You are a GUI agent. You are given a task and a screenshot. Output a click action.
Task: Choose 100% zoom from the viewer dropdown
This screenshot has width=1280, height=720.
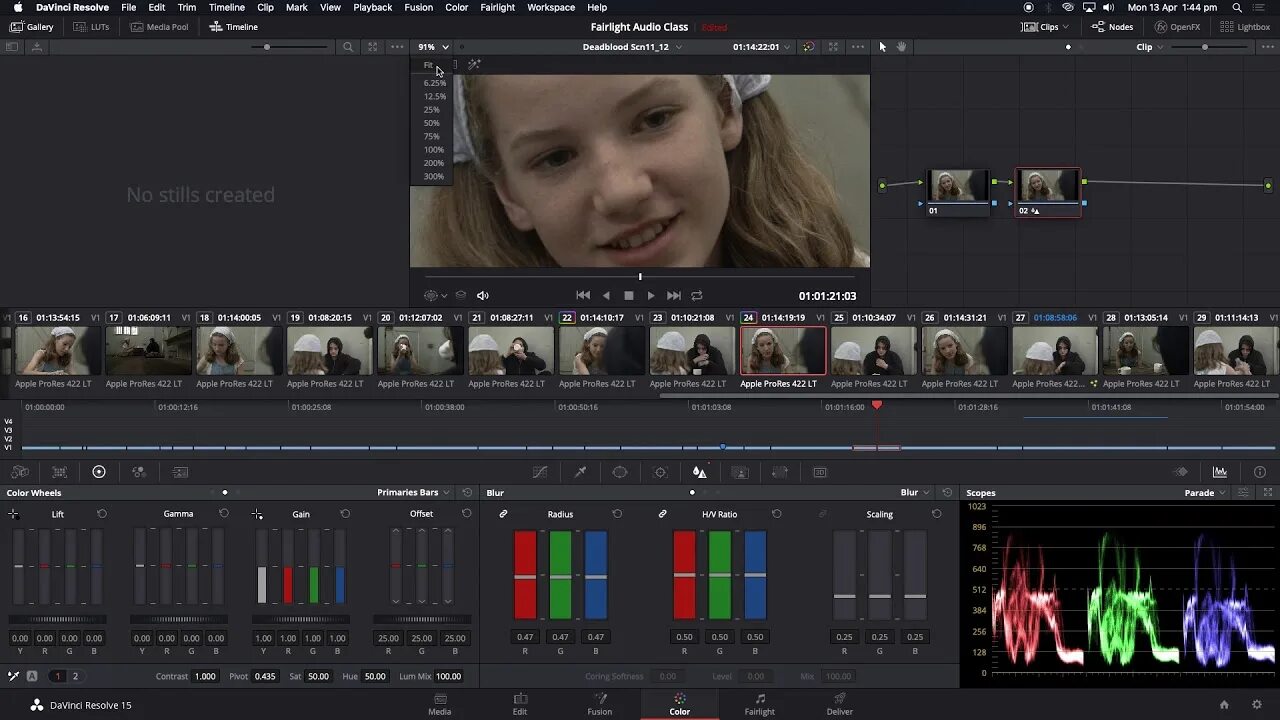[x=433, y=149]
